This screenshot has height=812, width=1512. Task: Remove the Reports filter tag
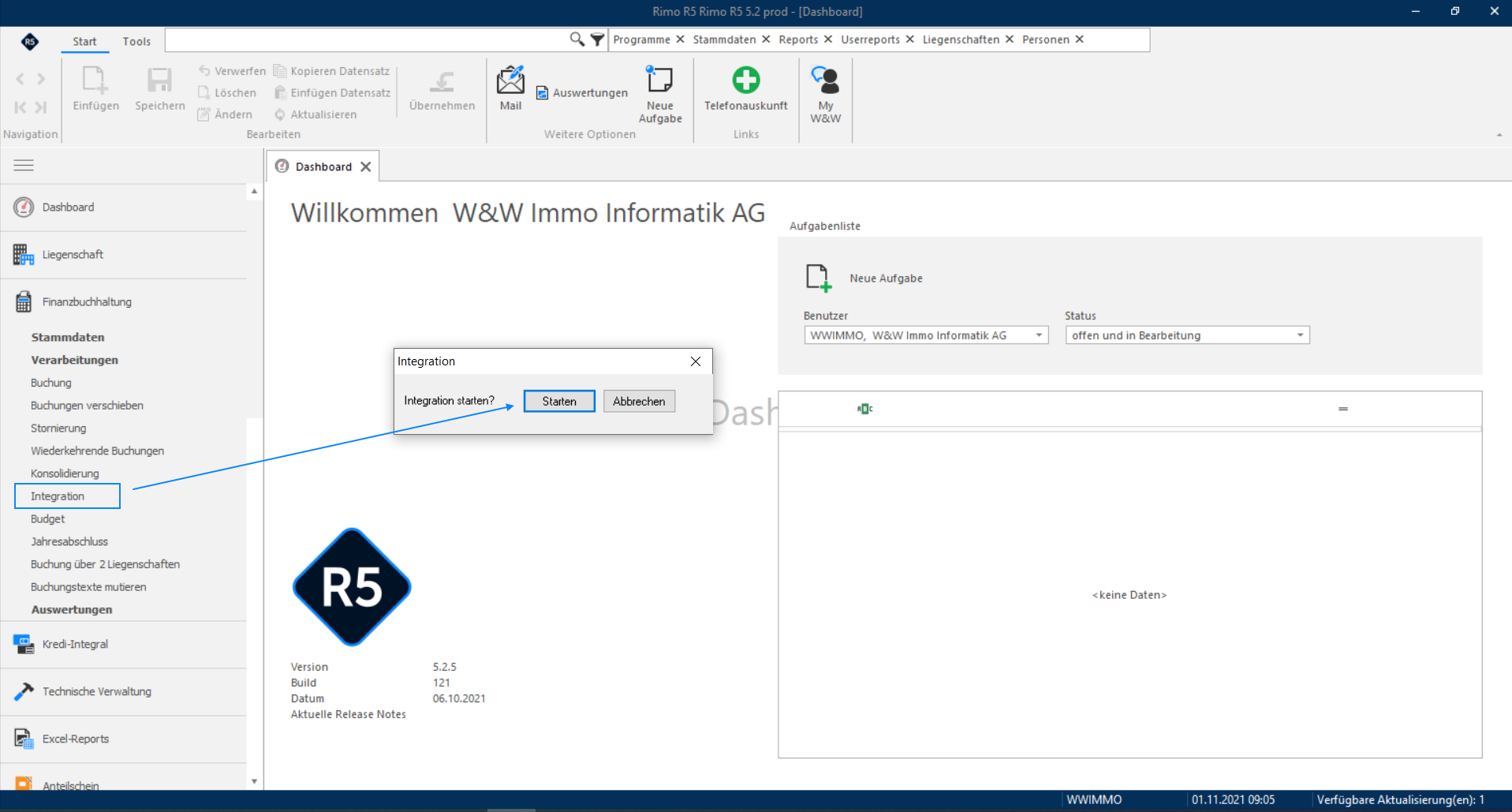click(x=828, y=39)
